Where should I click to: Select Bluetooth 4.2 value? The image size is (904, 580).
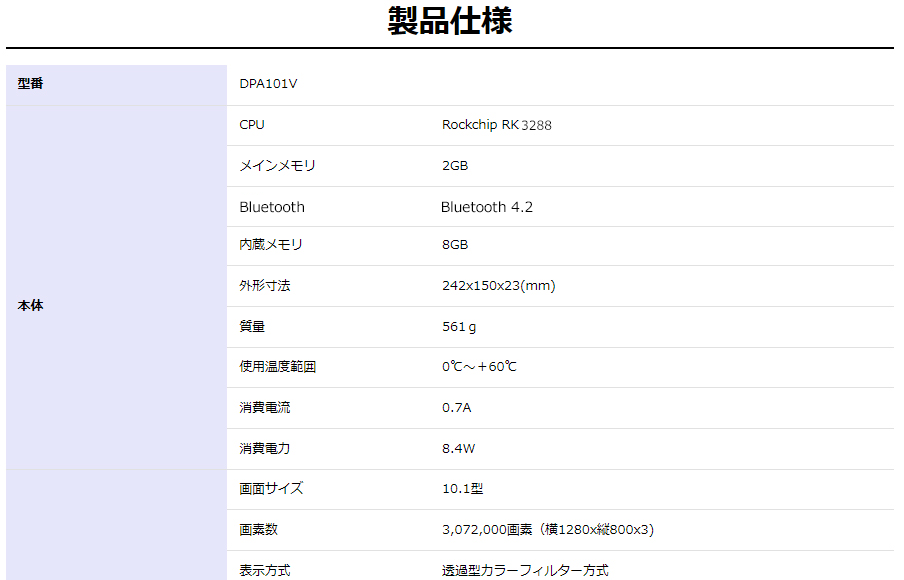tap(487, 207)
